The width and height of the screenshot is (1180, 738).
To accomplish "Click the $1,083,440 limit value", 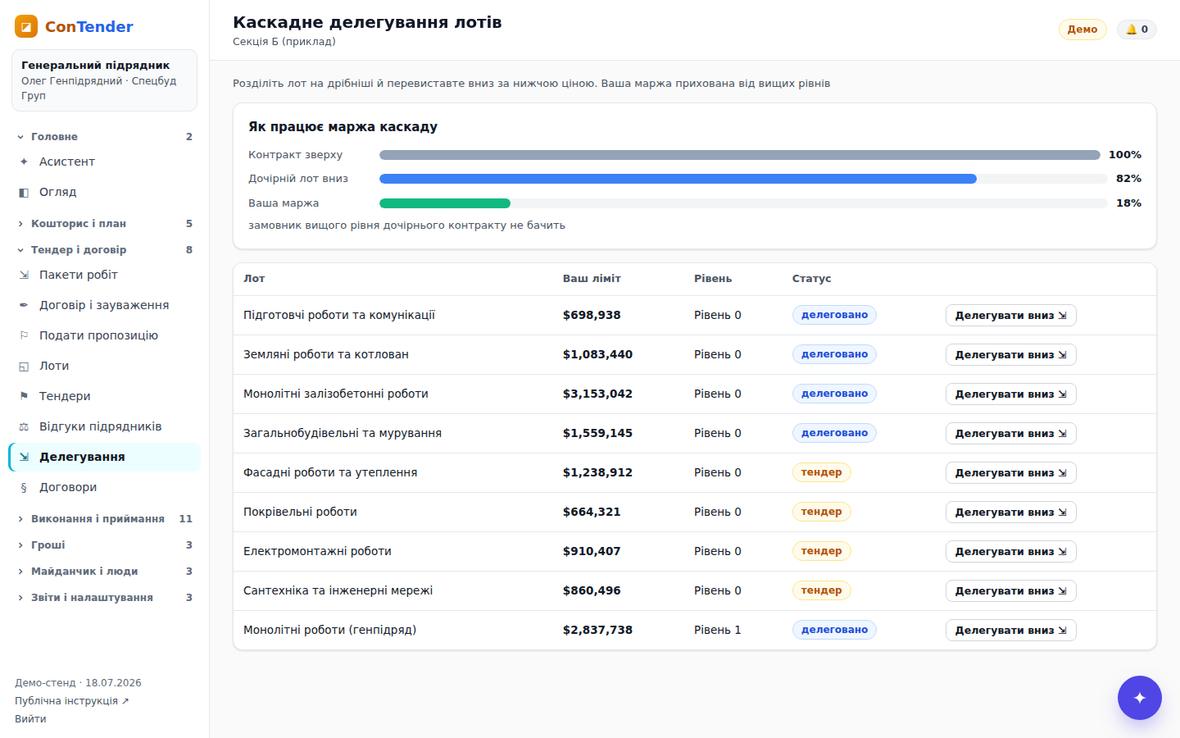I will 598,354.
